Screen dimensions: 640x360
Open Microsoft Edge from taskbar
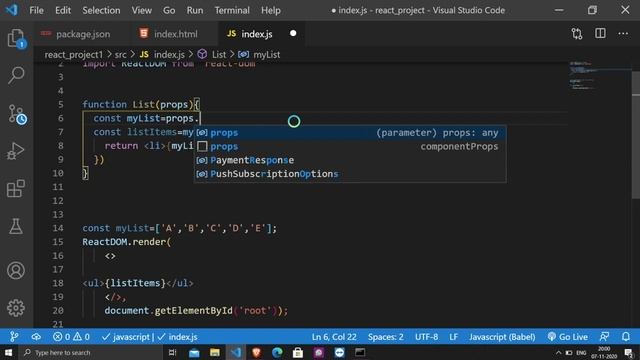277,352
